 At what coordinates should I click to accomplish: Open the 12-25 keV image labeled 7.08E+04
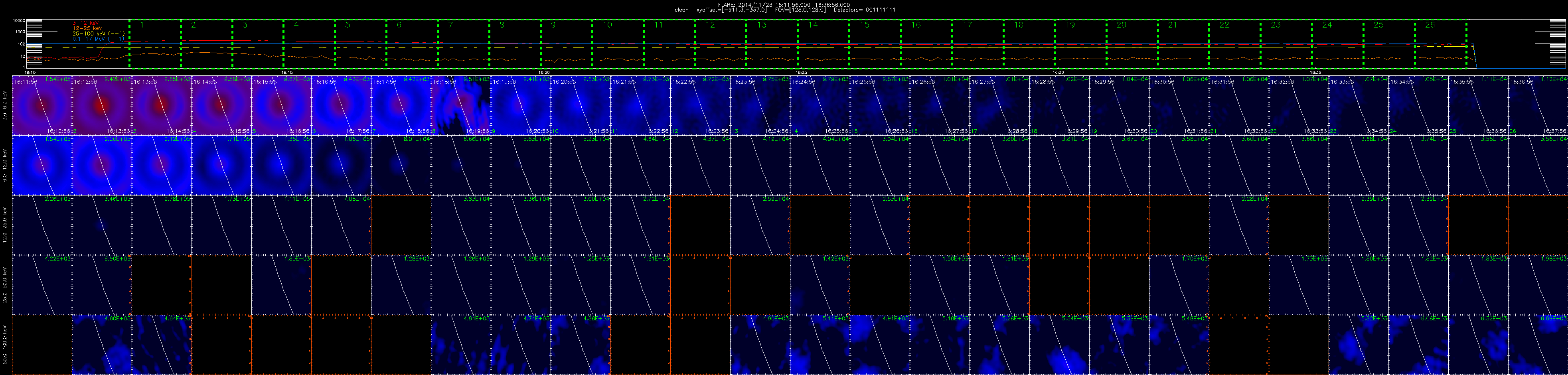coord(342,225)
